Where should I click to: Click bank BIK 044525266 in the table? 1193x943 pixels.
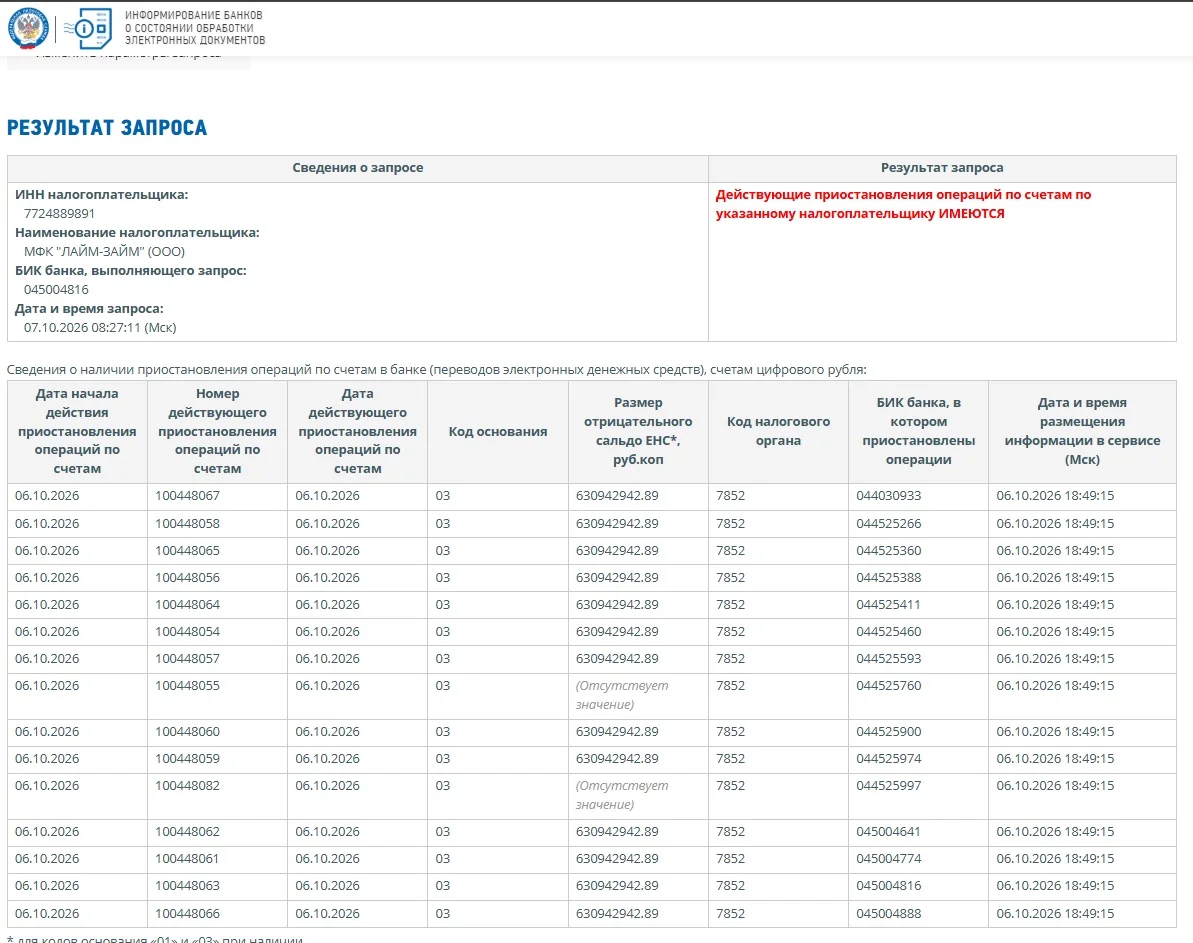[889, 524]
